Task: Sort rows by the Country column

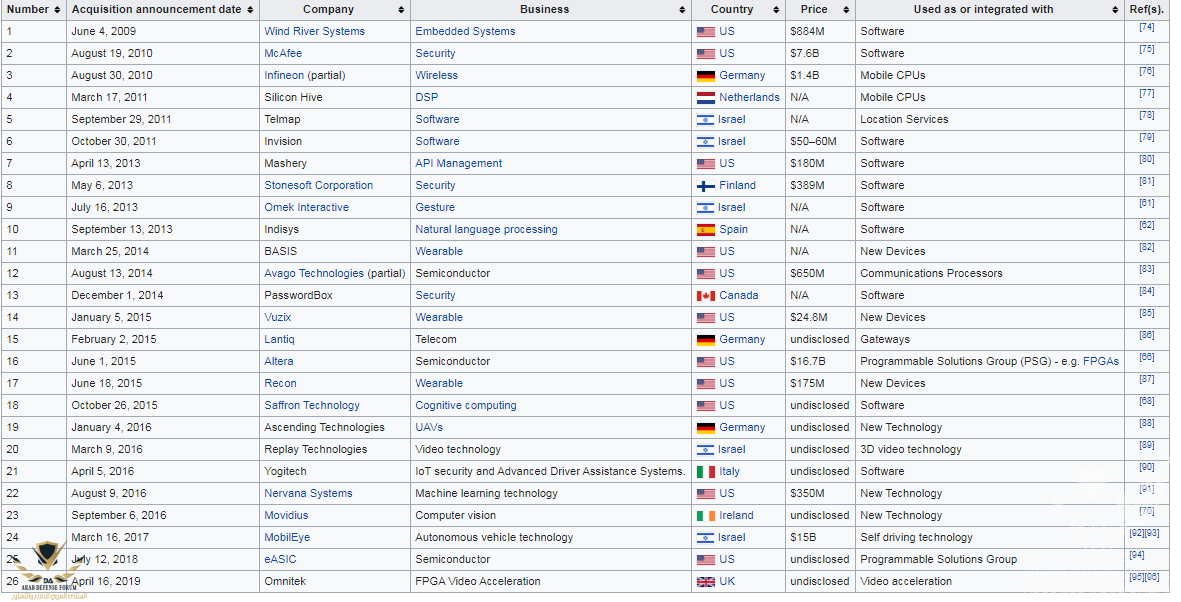Action: (776, 10)
